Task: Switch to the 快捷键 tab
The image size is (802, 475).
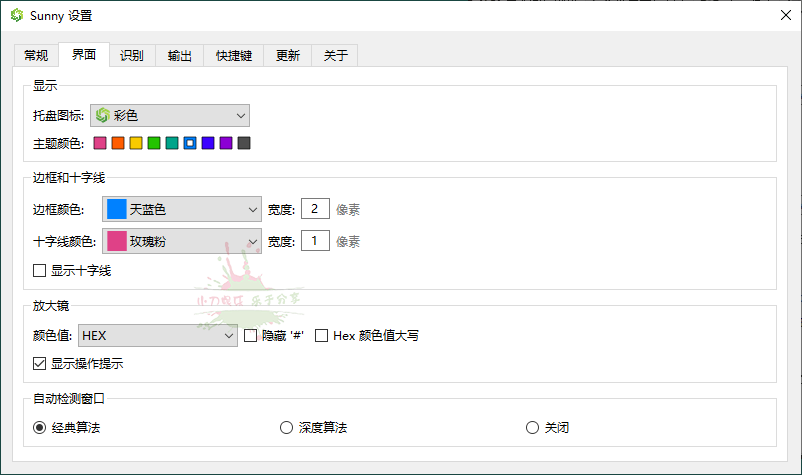Action: pos(233,56)
